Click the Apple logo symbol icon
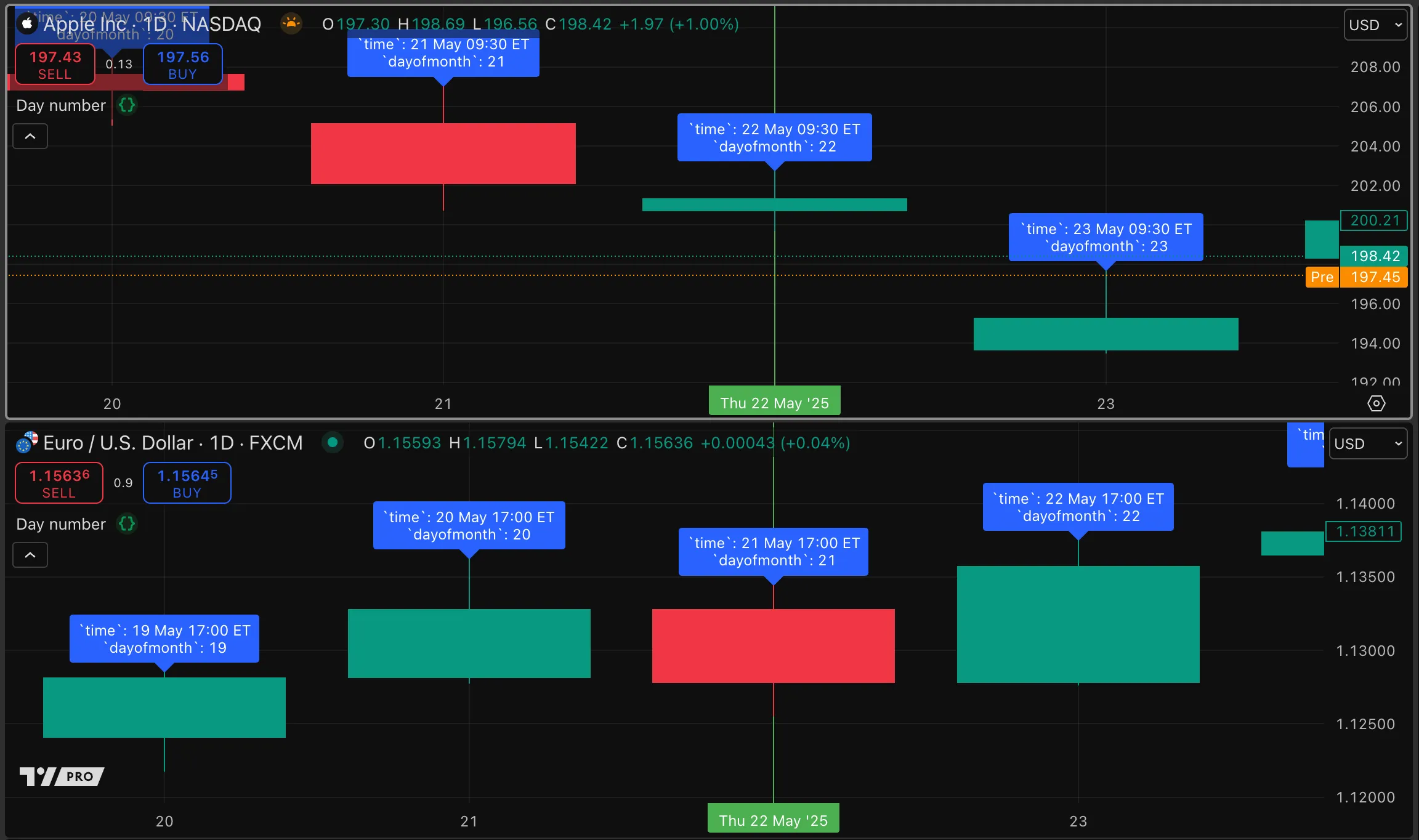The height and width of the screenshot is (840, 1419). [26, 24]
